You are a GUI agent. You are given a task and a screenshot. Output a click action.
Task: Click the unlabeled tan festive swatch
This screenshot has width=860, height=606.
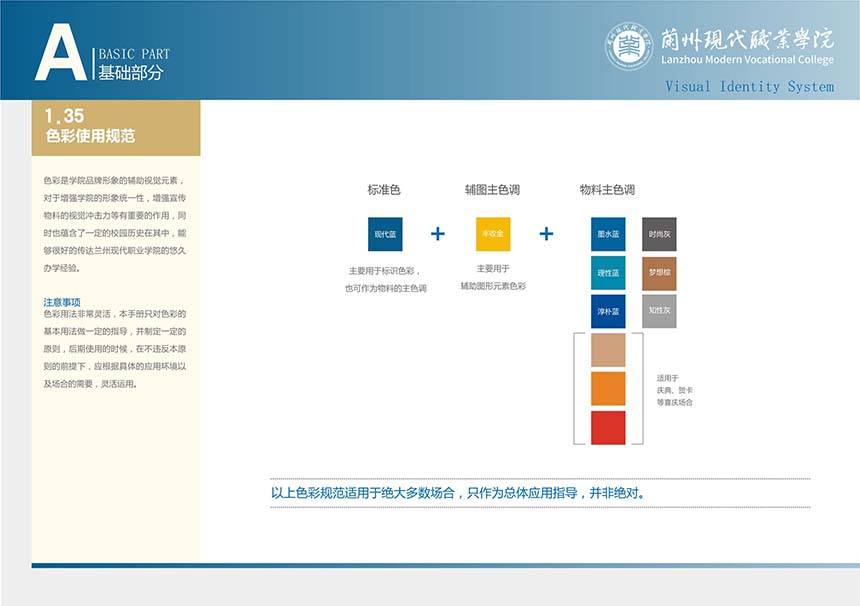tap(608, 350)
